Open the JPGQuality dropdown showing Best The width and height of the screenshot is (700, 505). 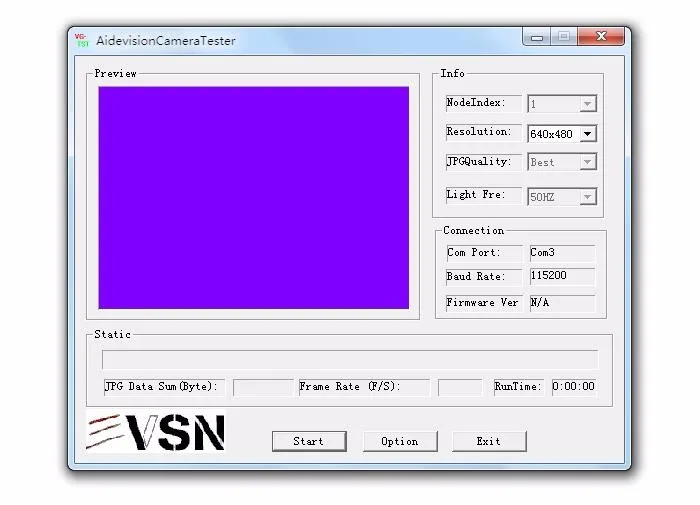[562, 162]
